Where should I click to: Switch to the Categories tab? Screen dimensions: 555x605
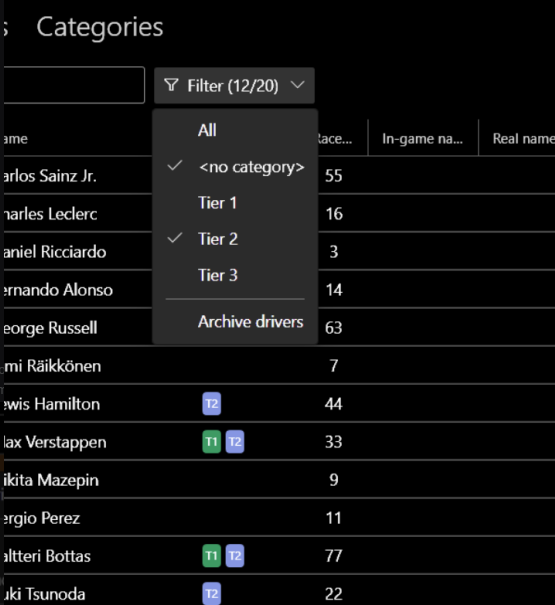tap(100, 27)
